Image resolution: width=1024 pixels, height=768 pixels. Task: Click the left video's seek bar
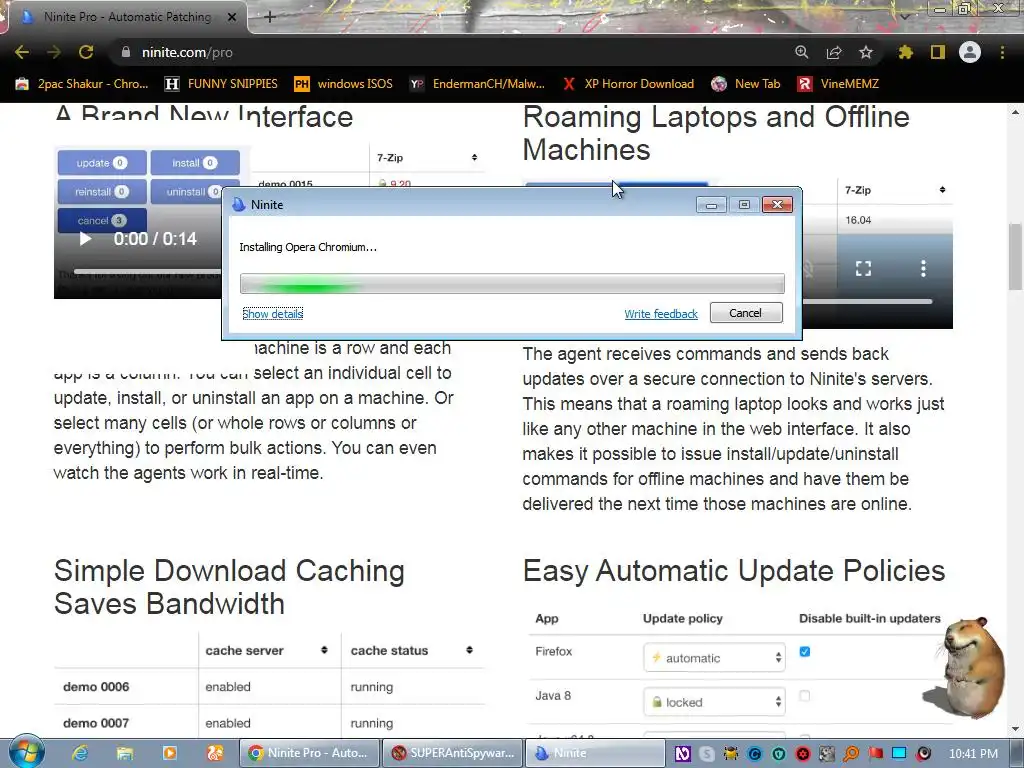point(147,271)
